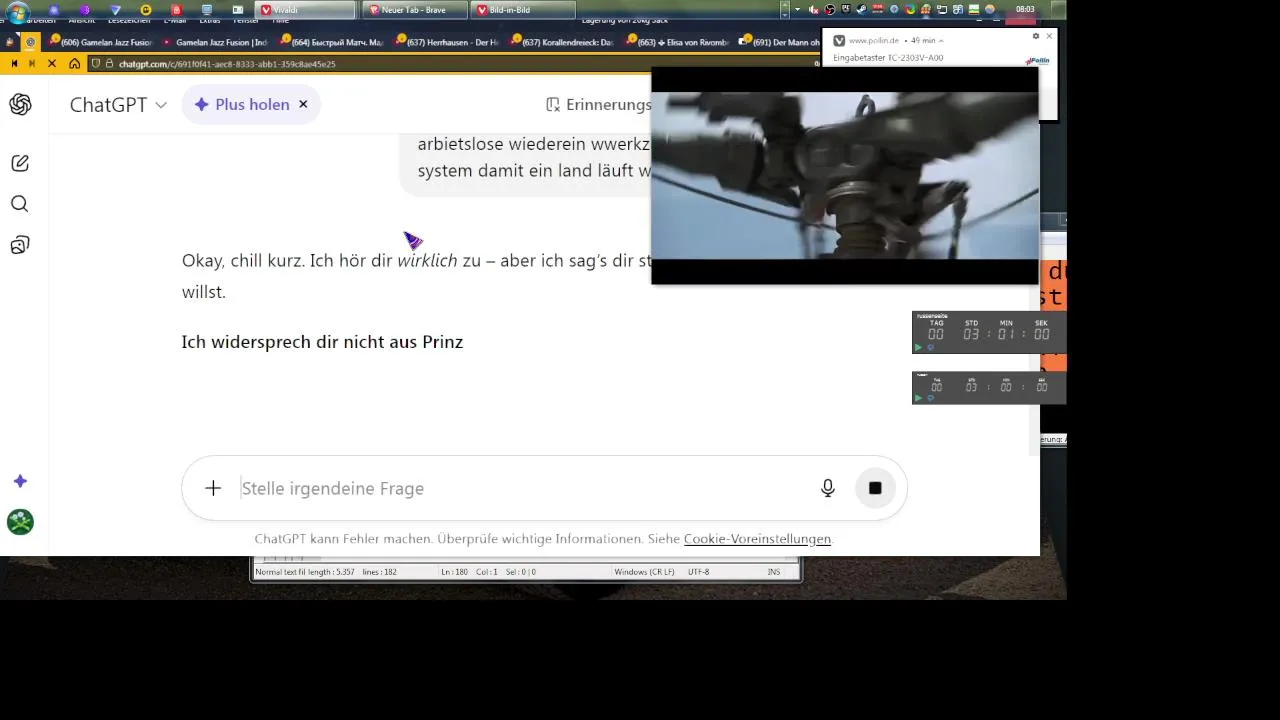
Task: Stop response generation with the square button
Action: (875, 488)
